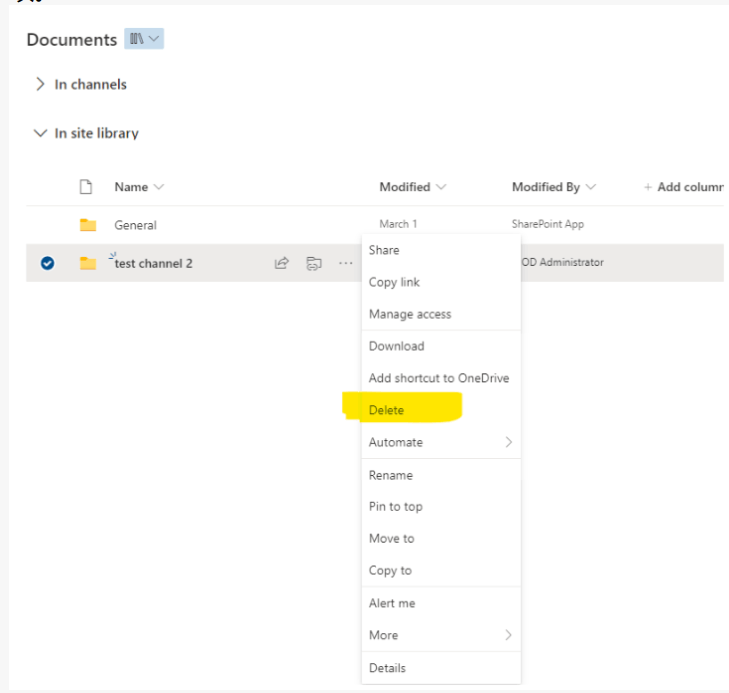Image resolution: width=729 pixels, height=693 pixels.
Task: Open the General folder link
Action: click(x=135, y=225)
